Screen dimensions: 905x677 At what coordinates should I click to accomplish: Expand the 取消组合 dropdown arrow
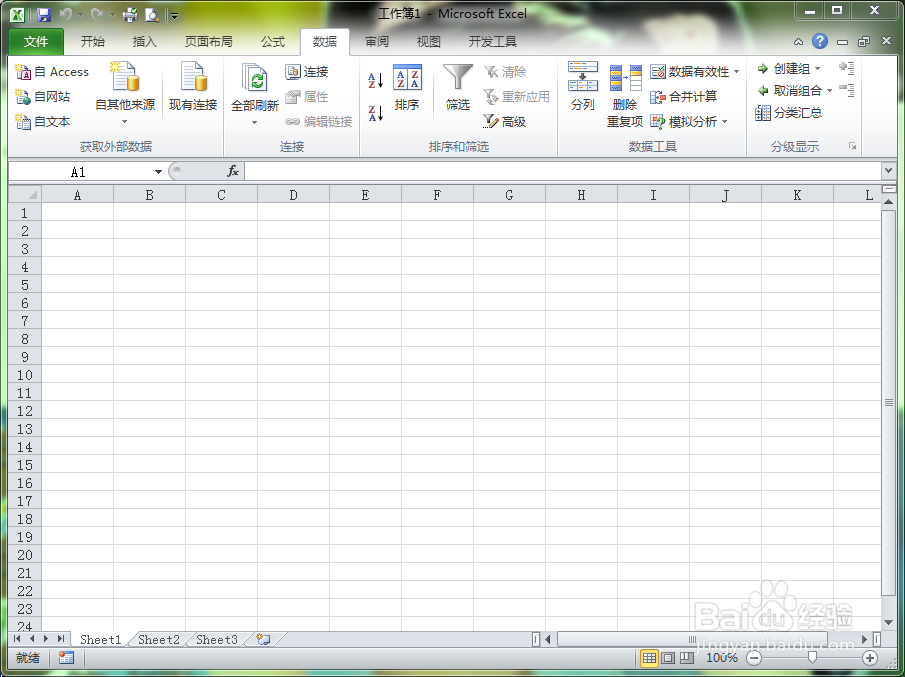click(x=829, y=91)
